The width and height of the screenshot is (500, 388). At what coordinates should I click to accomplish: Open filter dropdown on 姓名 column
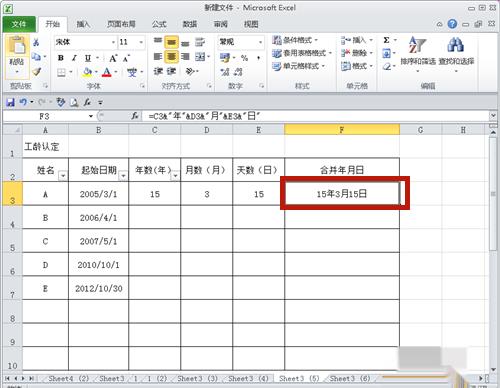(63, 176)
